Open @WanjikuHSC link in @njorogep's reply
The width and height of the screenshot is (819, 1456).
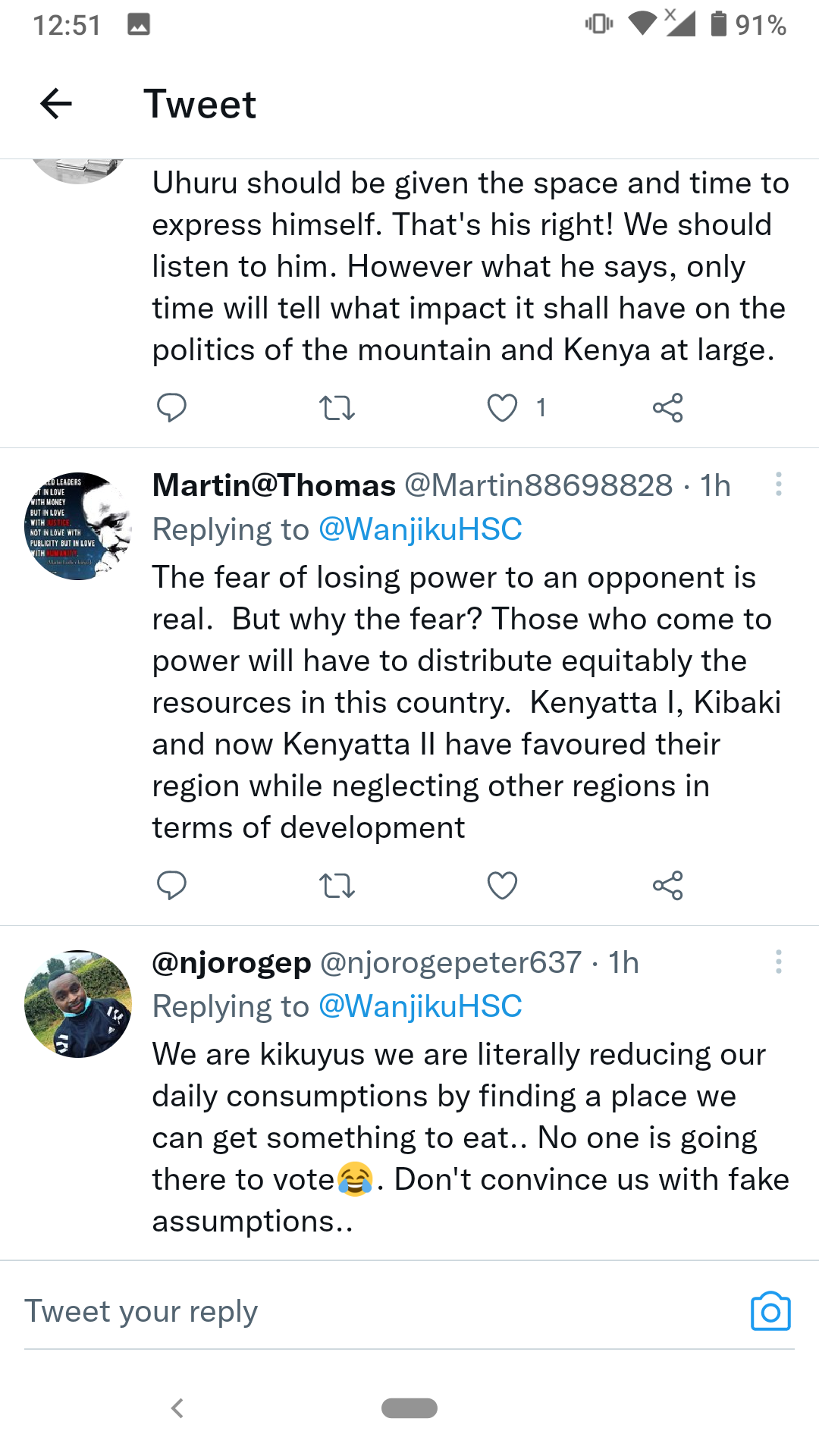point(420,1006)
